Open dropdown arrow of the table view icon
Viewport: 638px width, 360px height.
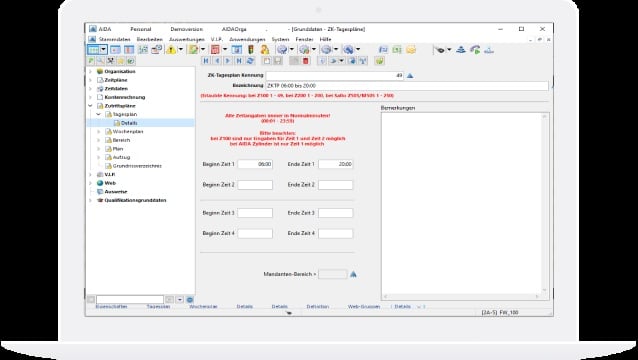[103, 50]
